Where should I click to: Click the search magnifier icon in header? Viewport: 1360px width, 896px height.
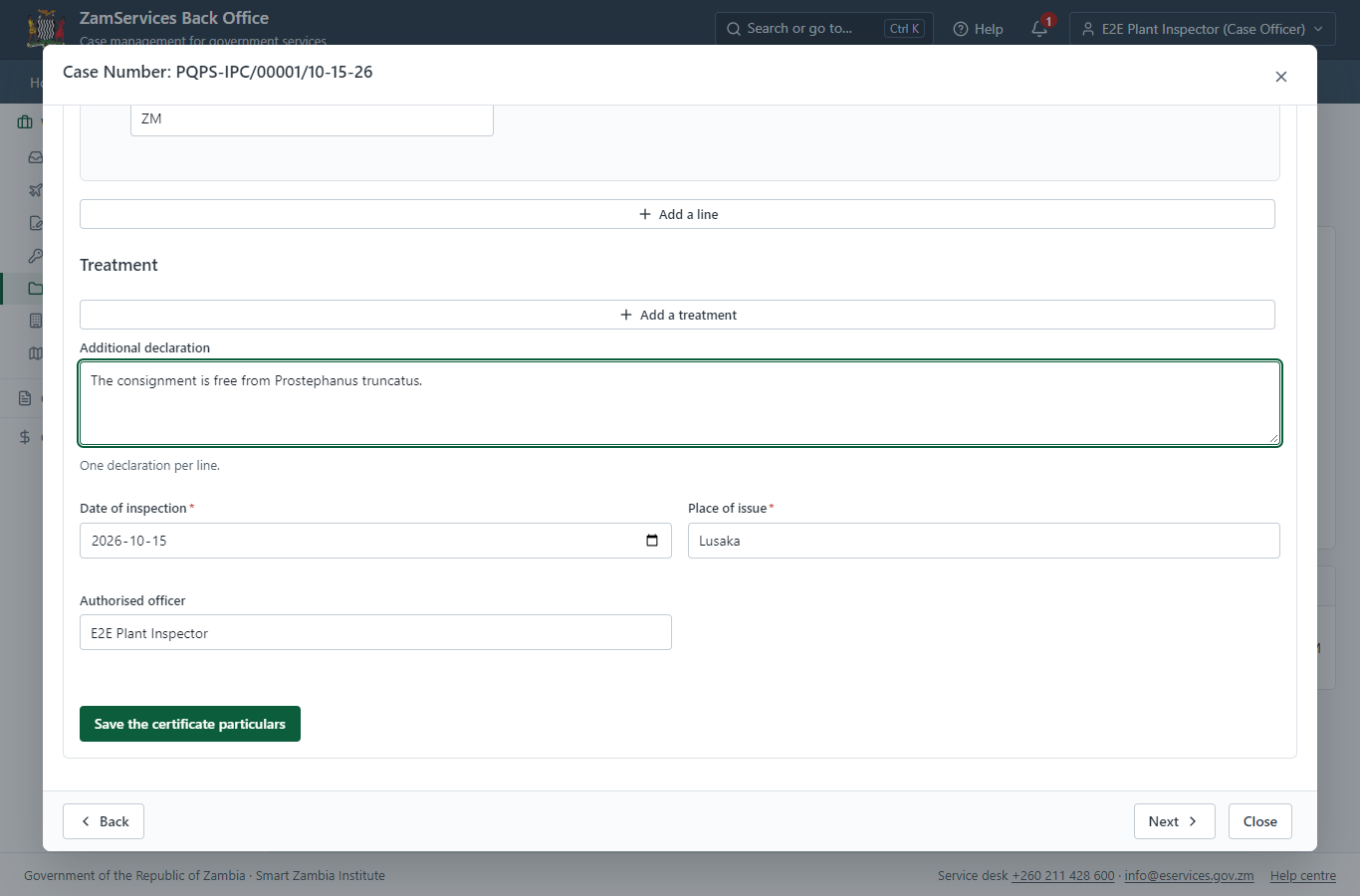(x=734, y=29)
